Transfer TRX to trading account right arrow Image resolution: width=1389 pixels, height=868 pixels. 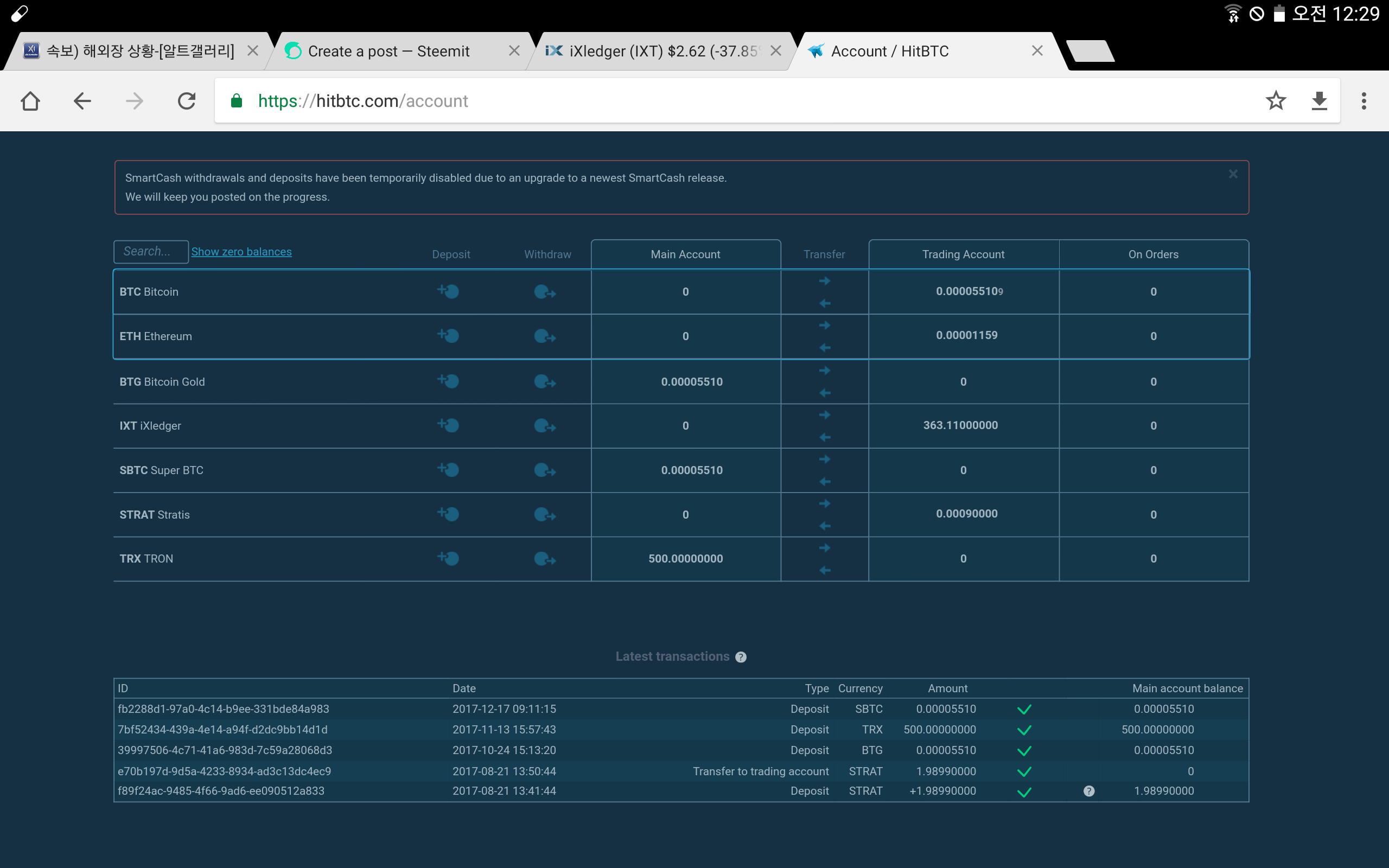[825, 548]
